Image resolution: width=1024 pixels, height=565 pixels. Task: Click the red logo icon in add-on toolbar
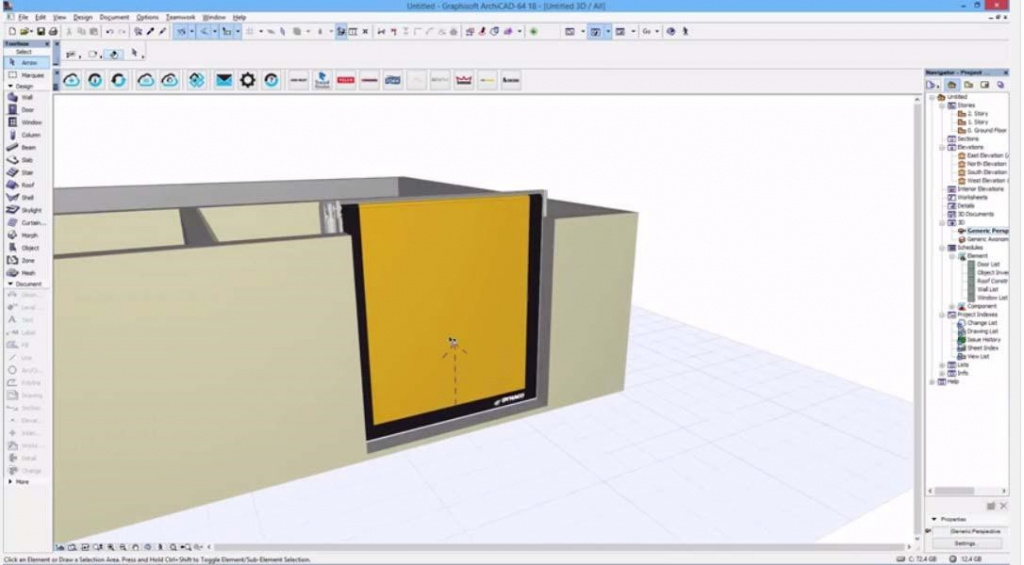point(345,80)
